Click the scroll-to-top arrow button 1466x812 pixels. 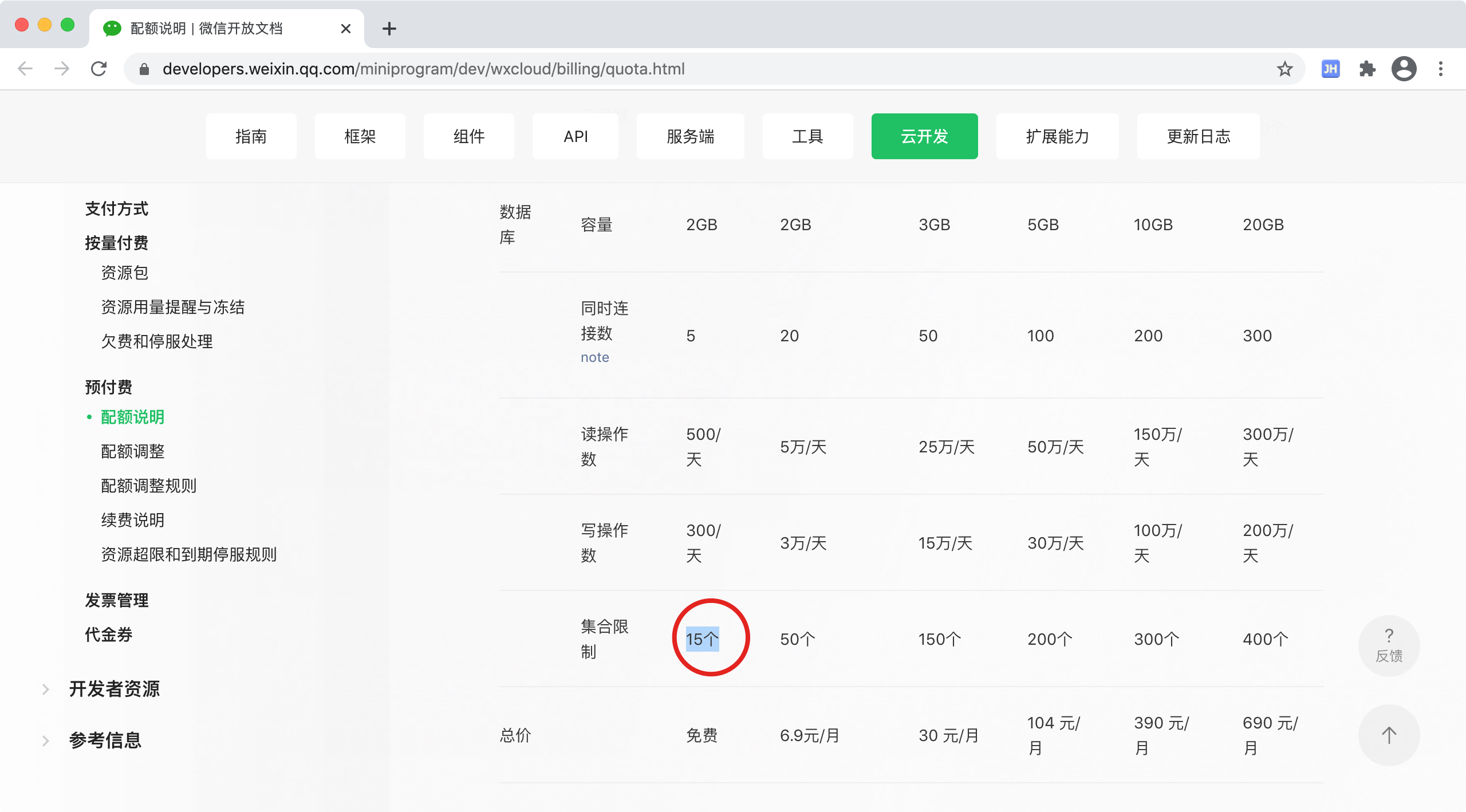pos(1389,735)
